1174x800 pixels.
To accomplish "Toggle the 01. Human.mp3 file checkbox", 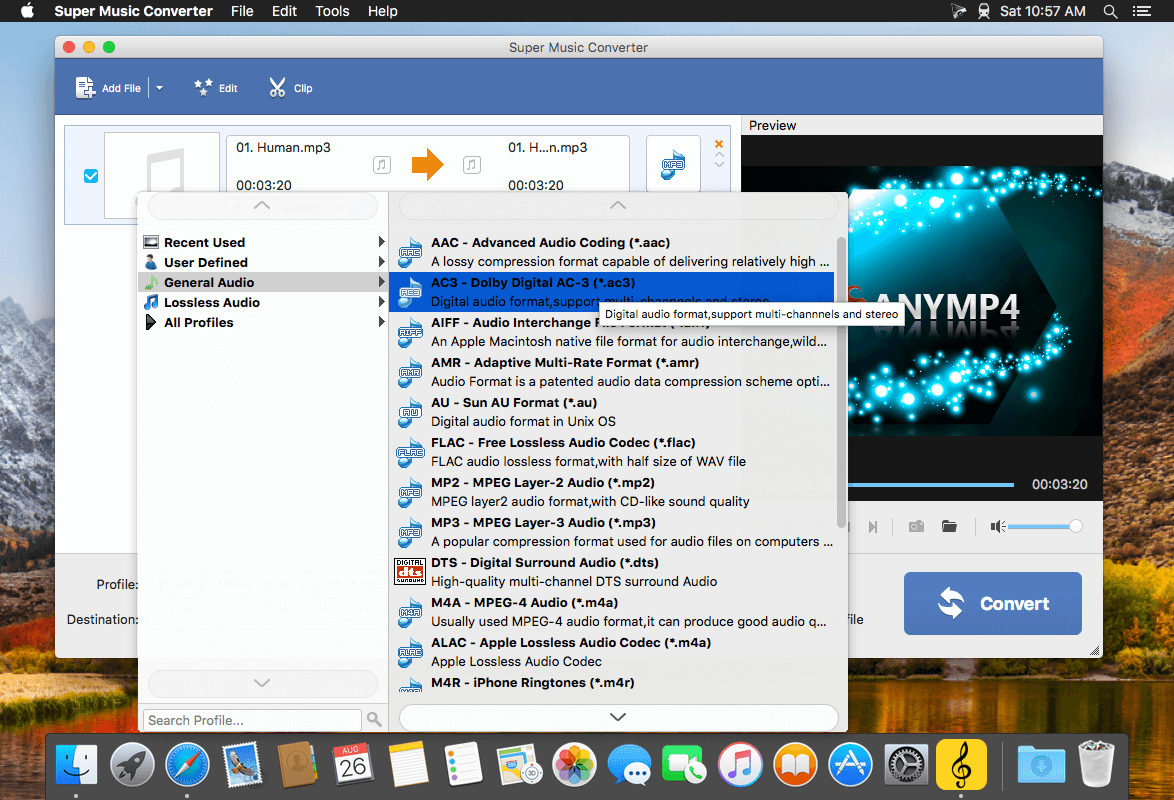I will [x=91, y=176].
